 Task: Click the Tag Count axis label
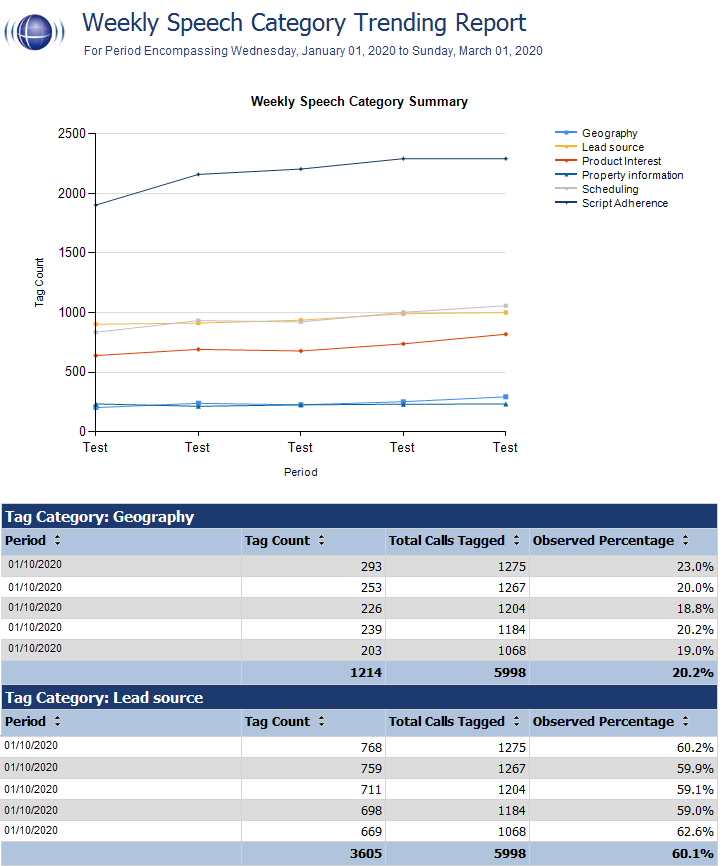click(39, 282)
